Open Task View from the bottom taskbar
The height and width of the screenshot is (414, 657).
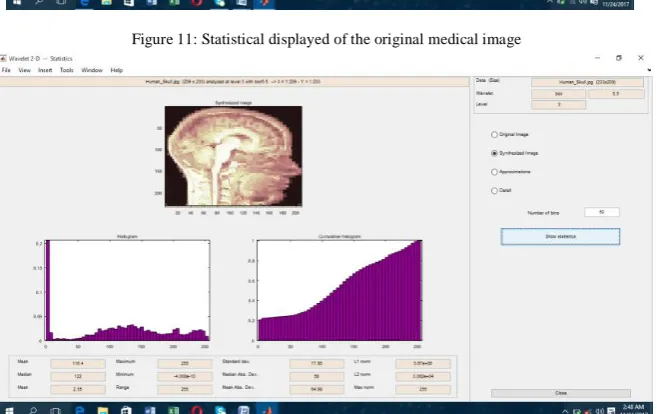pyautogui.click(x=56, y=410)
